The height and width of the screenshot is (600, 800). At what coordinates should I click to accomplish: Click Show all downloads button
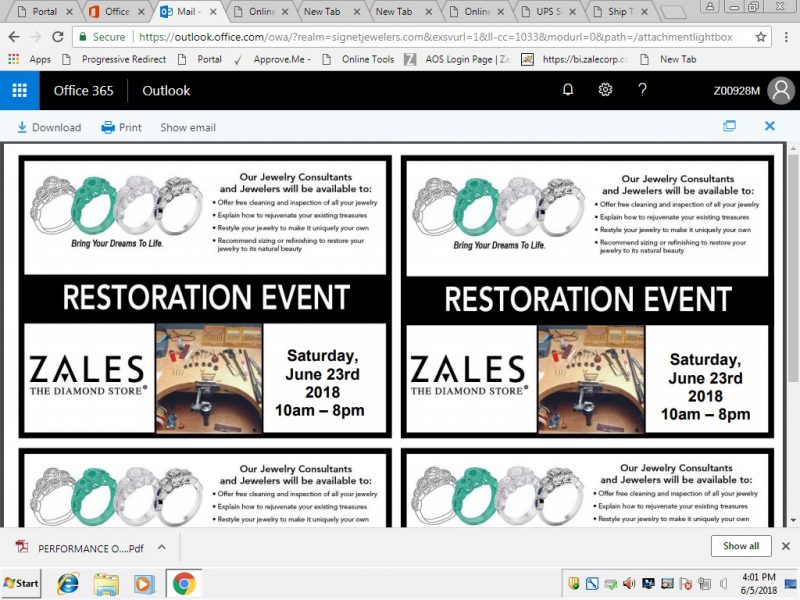[741, 546]
